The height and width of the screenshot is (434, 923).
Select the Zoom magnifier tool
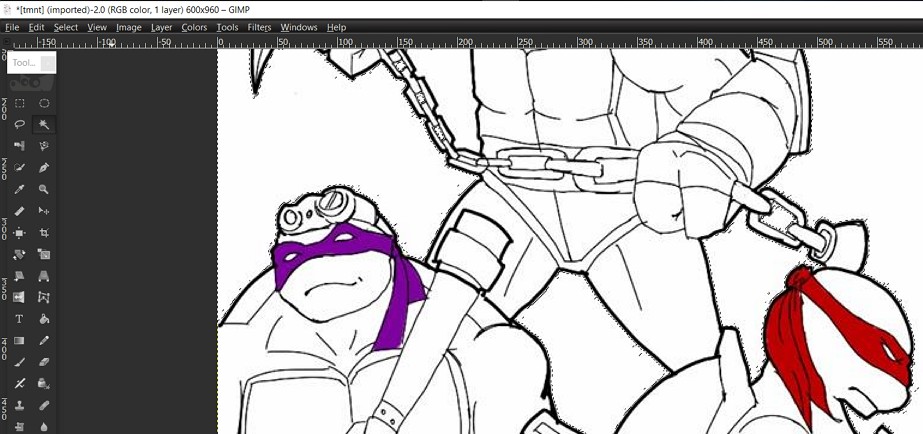pos(44,189)
